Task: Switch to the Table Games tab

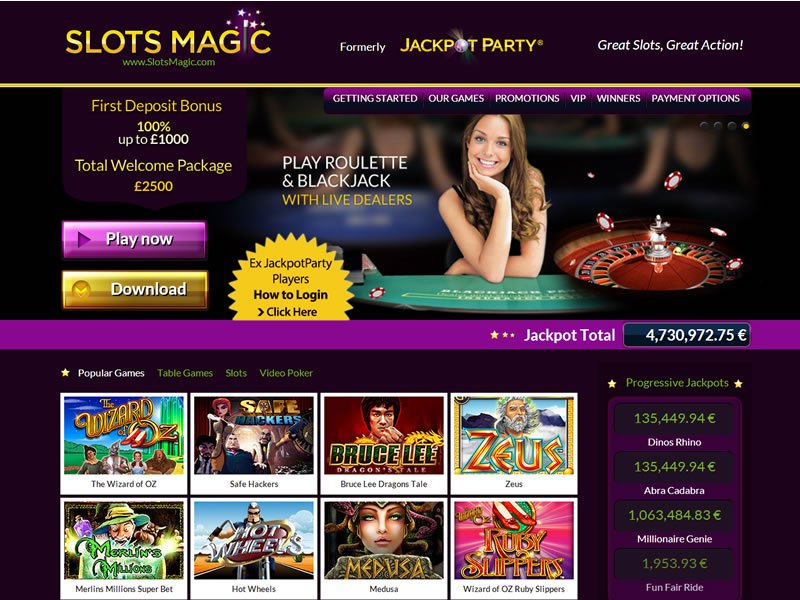Action: coord(185,373)
